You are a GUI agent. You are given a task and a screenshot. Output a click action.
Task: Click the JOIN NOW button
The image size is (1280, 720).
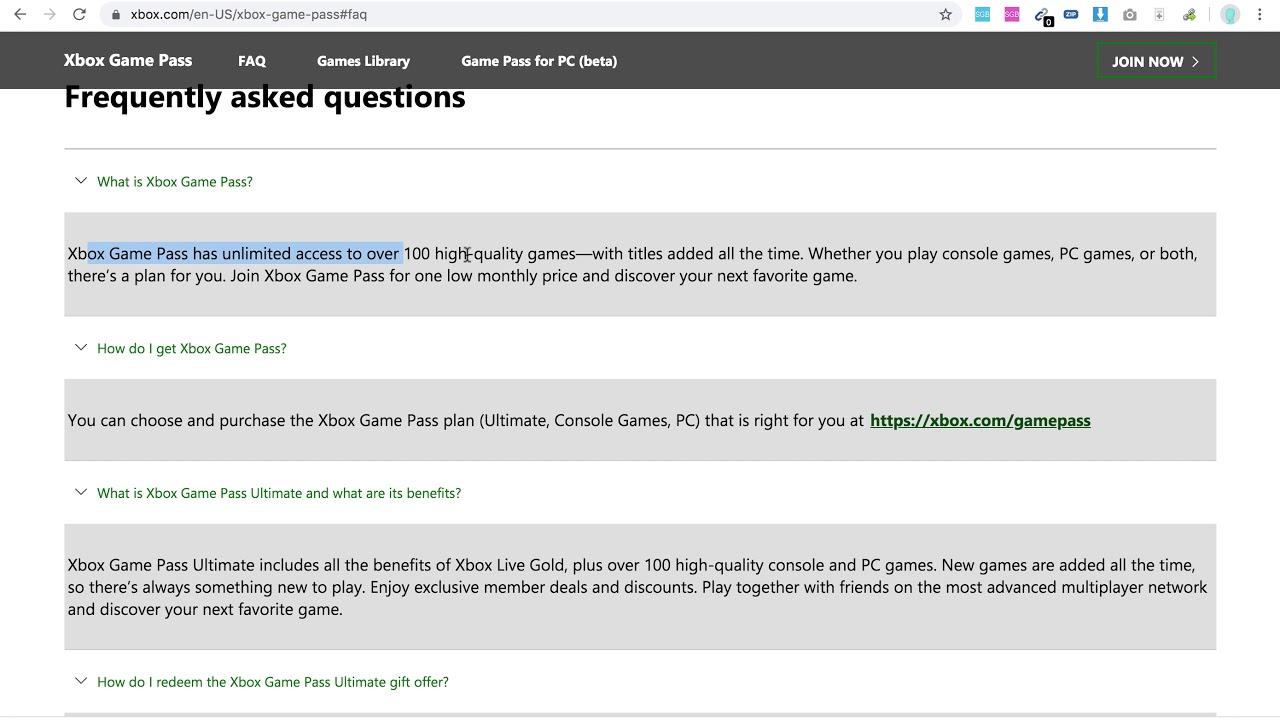click(x=1156, y=61)
